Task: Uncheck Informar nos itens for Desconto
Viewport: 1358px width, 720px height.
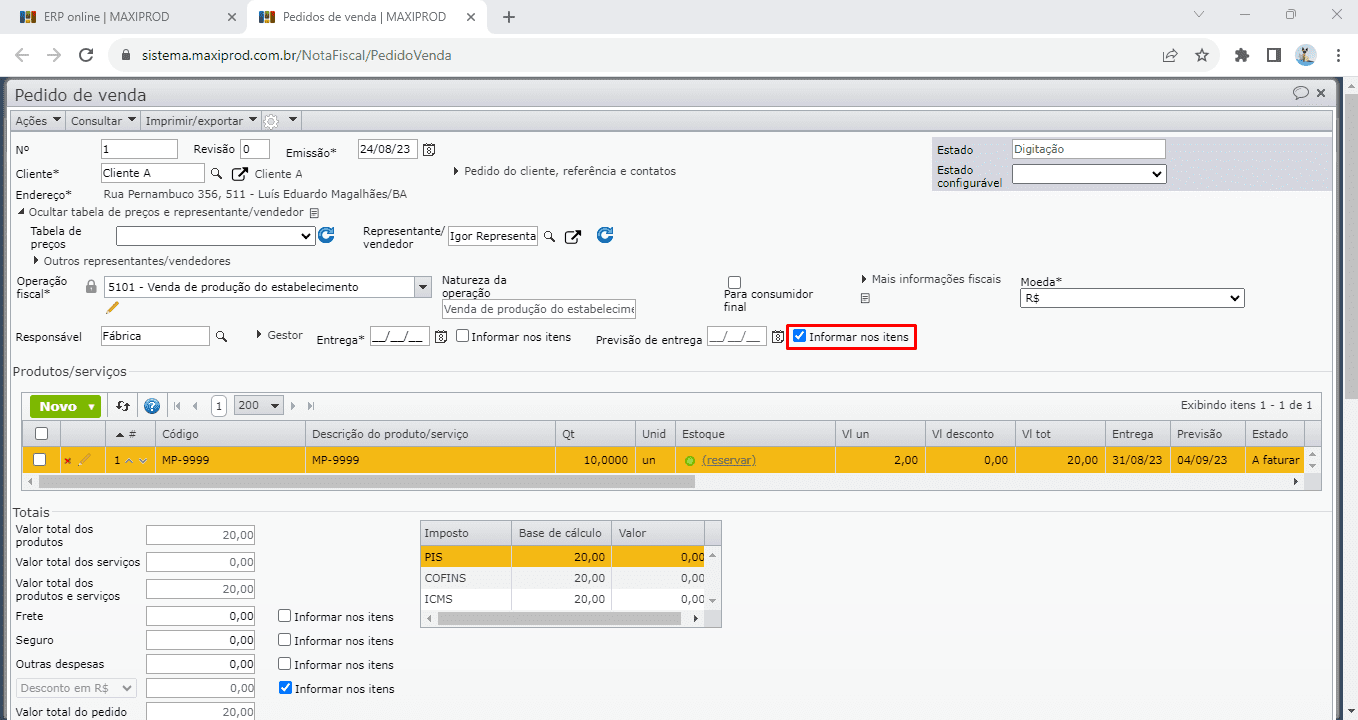Action: (x=285, y=688)
